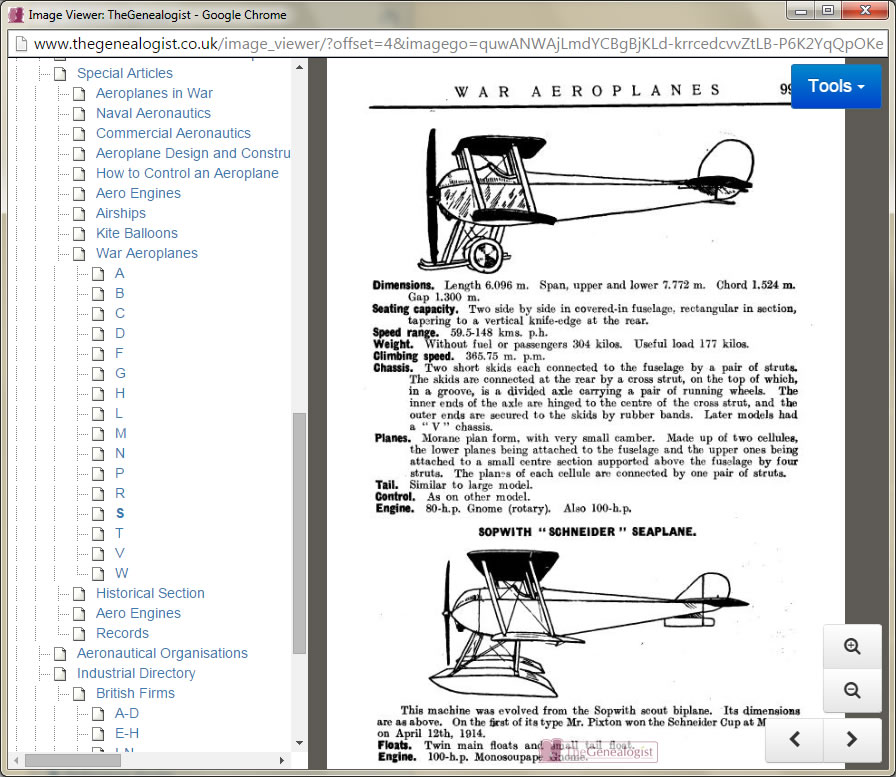896x777 pixels.
Task: Open the British Firms entry
Action: point(135,693)
